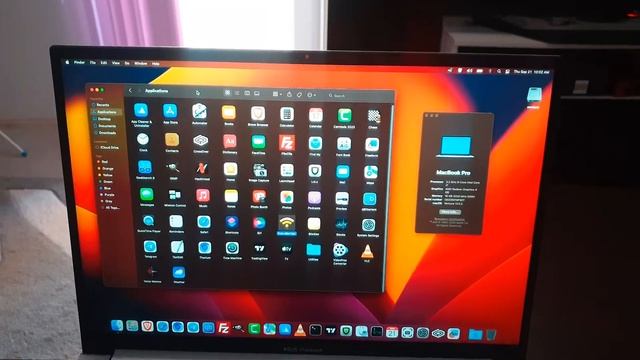Open the Podcasts app icon
Image resolution: width=640 pixels, height=360 pixels.
coord(314,199)
